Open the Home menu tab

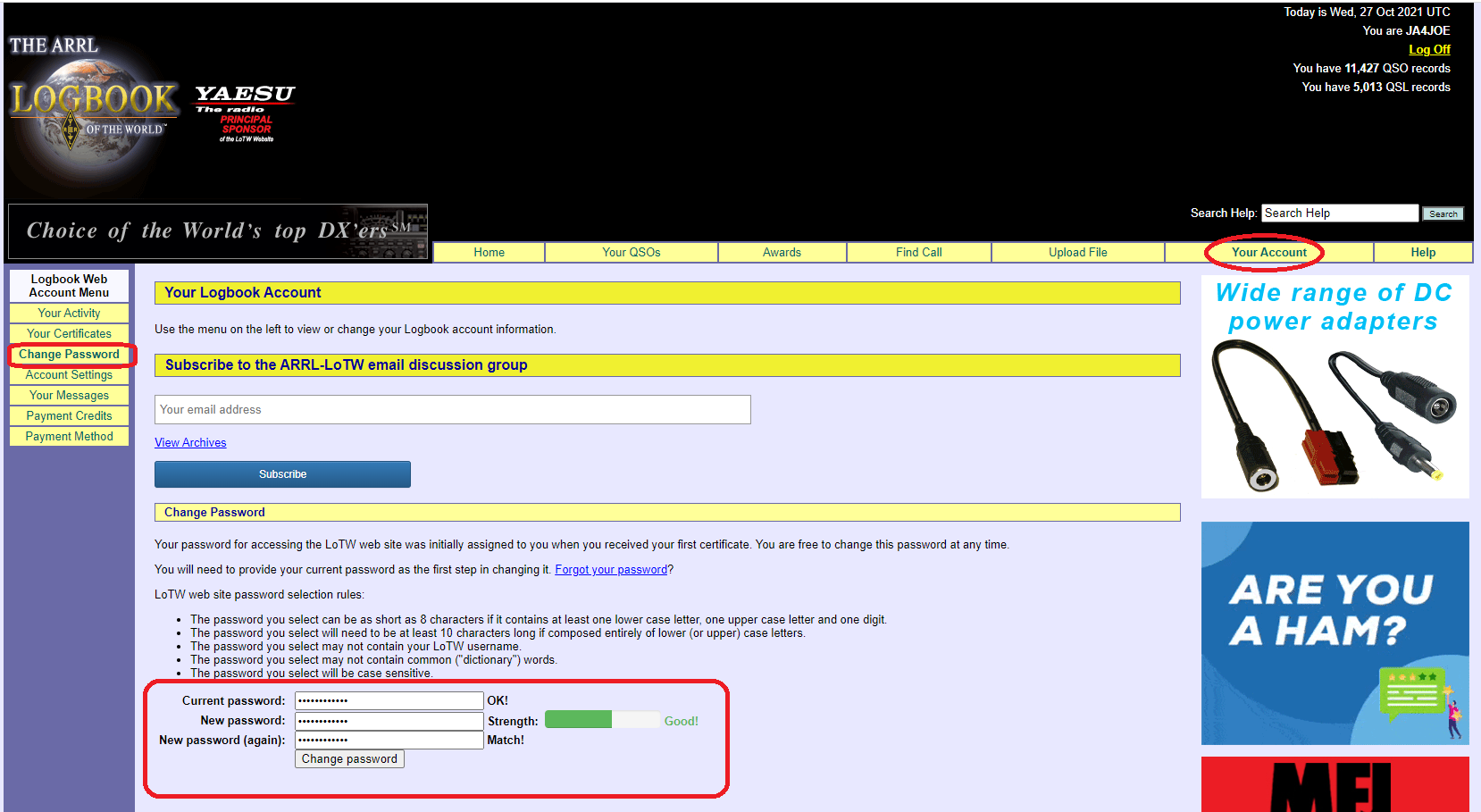(489, 253)
